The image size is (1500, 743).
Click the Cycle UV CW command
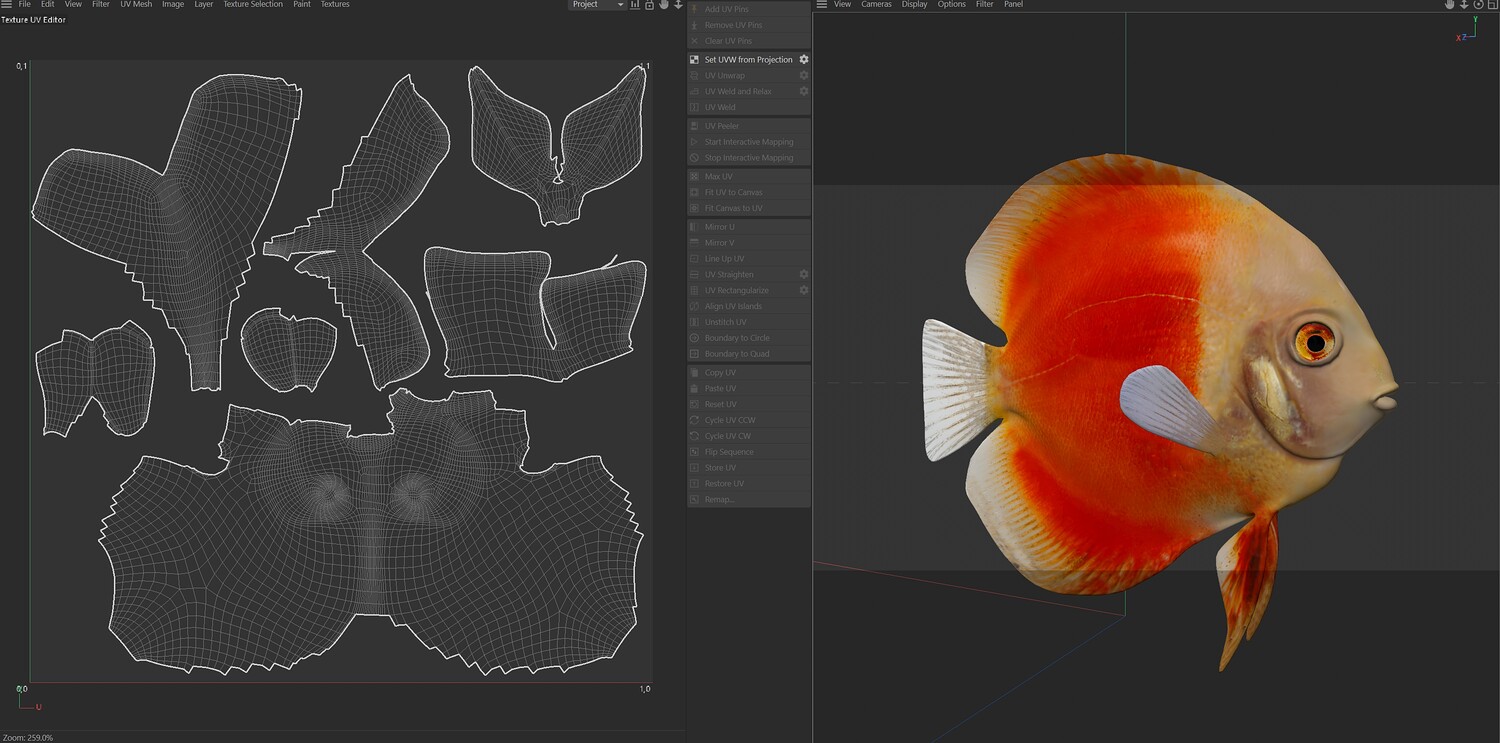749,436
